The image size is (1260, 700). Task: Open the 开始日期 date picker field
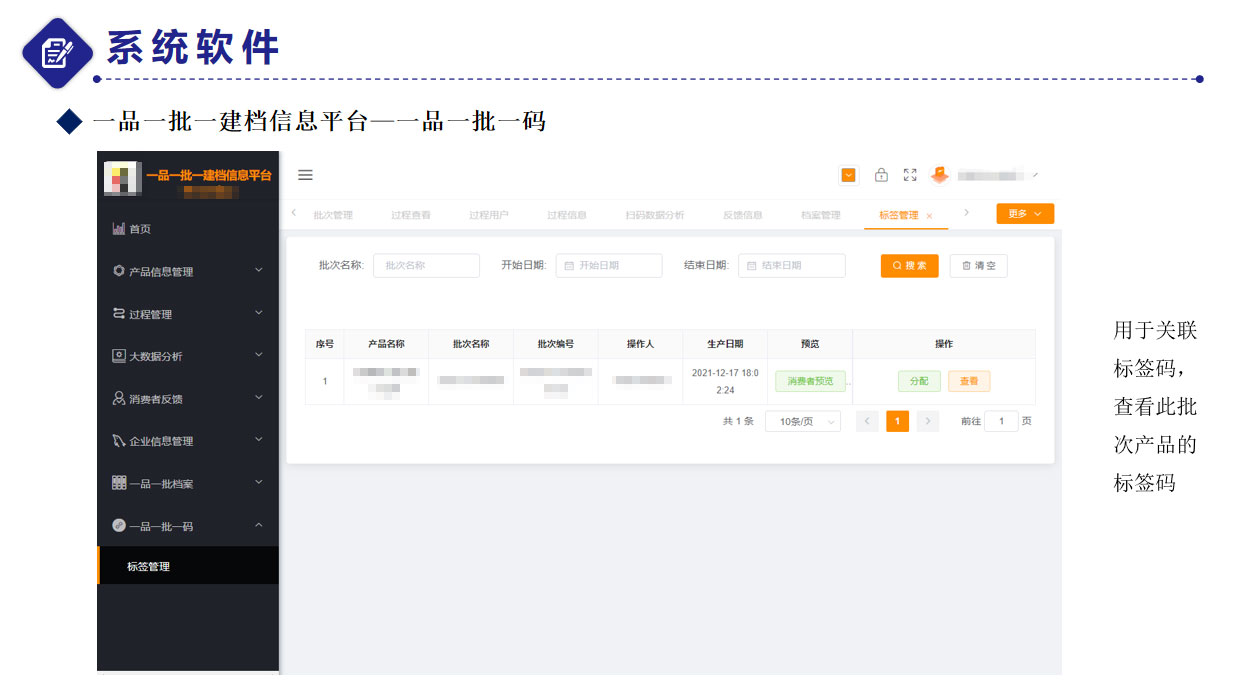tap(610, 266)
